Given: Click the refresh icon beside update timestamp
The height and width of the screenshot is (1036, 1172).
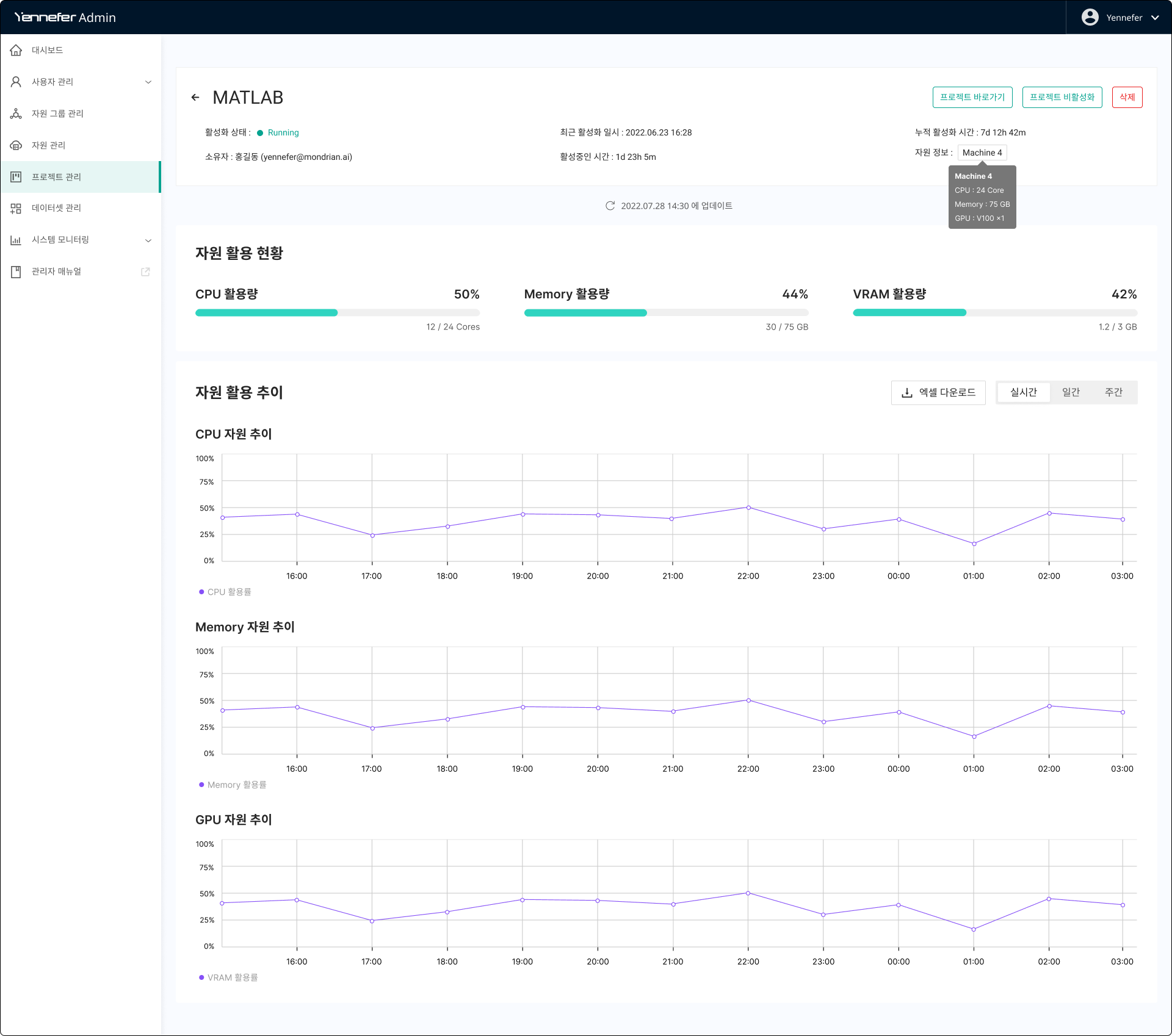Looking at the screenshot, I should click(610, 206).
